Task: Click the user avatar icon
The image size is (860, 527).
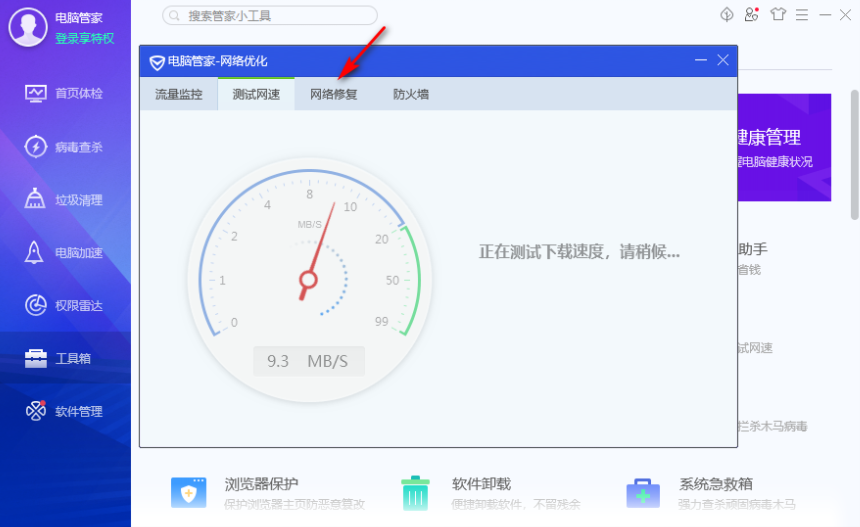Action: [x=27, y=27]
